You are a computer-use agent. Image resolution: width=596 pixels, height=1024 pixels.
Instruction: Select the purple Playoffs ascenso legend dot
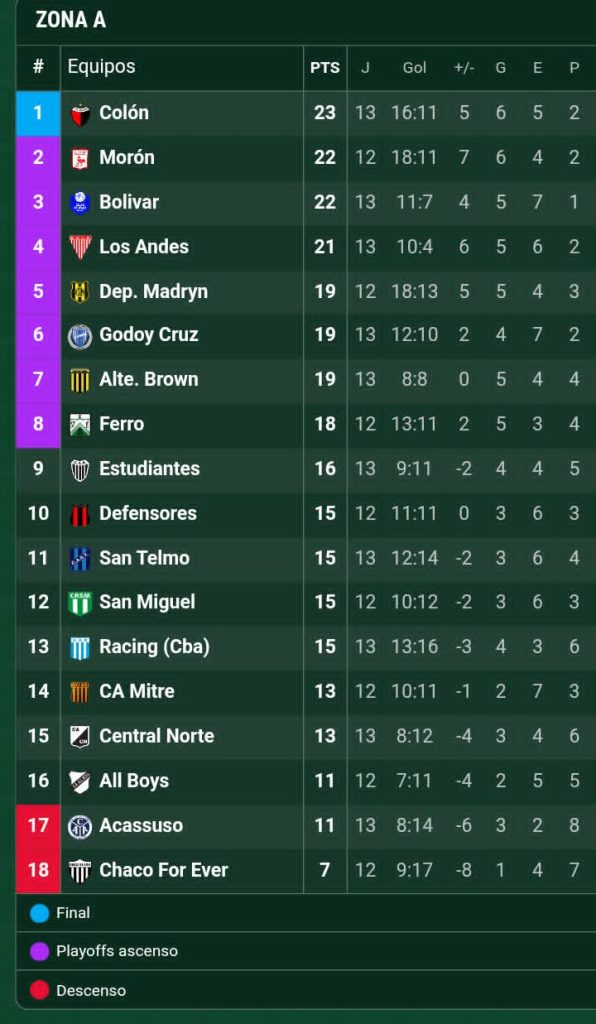[39, 952]
